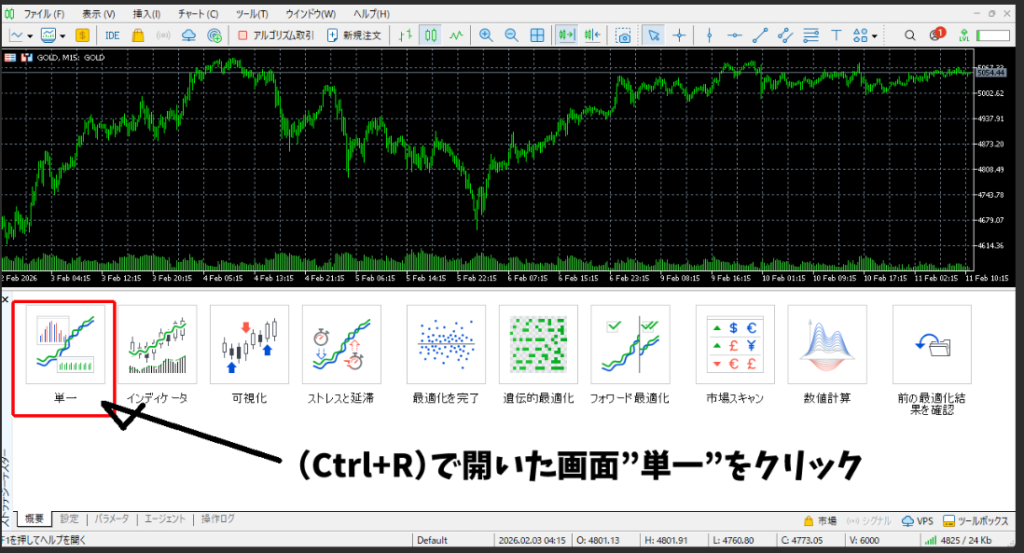Select the crosshair cursor tool
The height and width of the screenshot is (553, 1024).
tap(680, 35)
